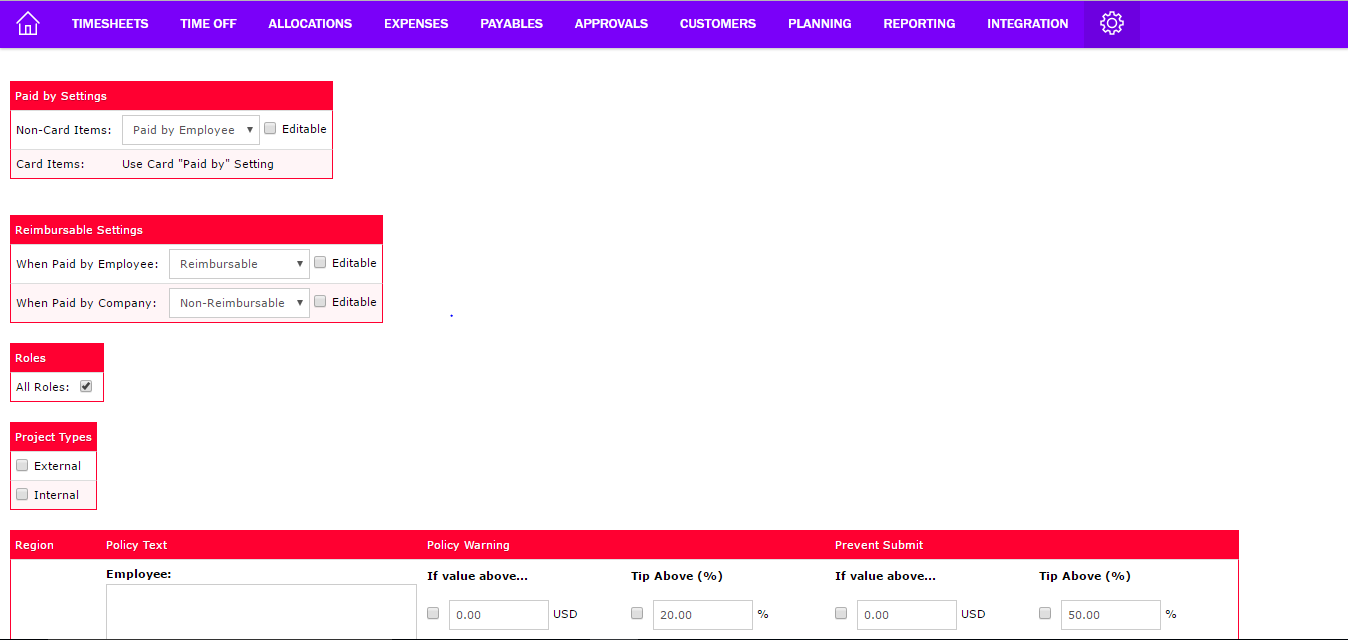Viewport: 1348px width, 640px height.
Task: Open the Timesheets menu
Action: click(x=110, y=23)
